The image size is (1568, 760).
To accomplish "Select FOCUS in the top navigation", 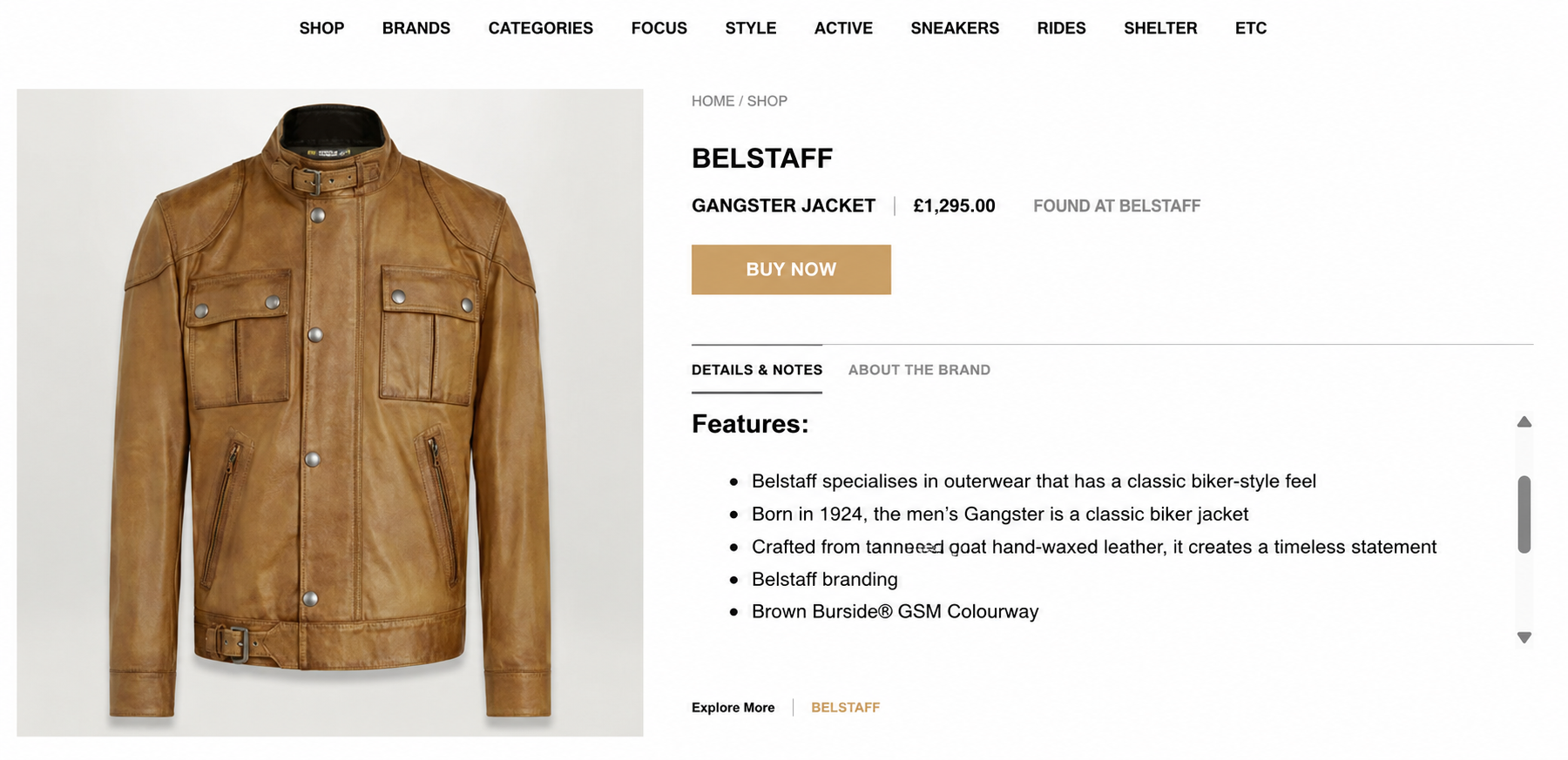I will point(659,28).
